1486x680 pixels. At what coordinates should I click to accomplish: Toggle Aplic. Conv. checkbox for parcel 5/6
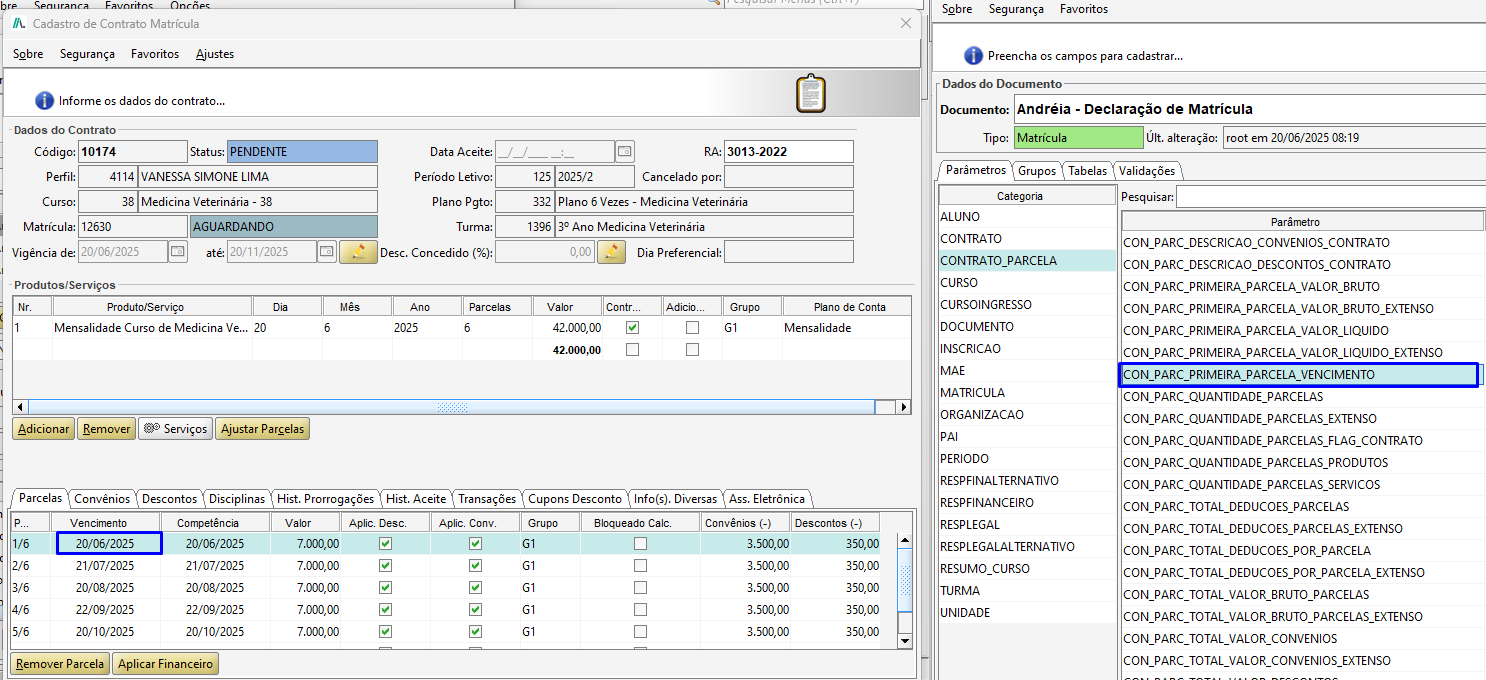475,632
